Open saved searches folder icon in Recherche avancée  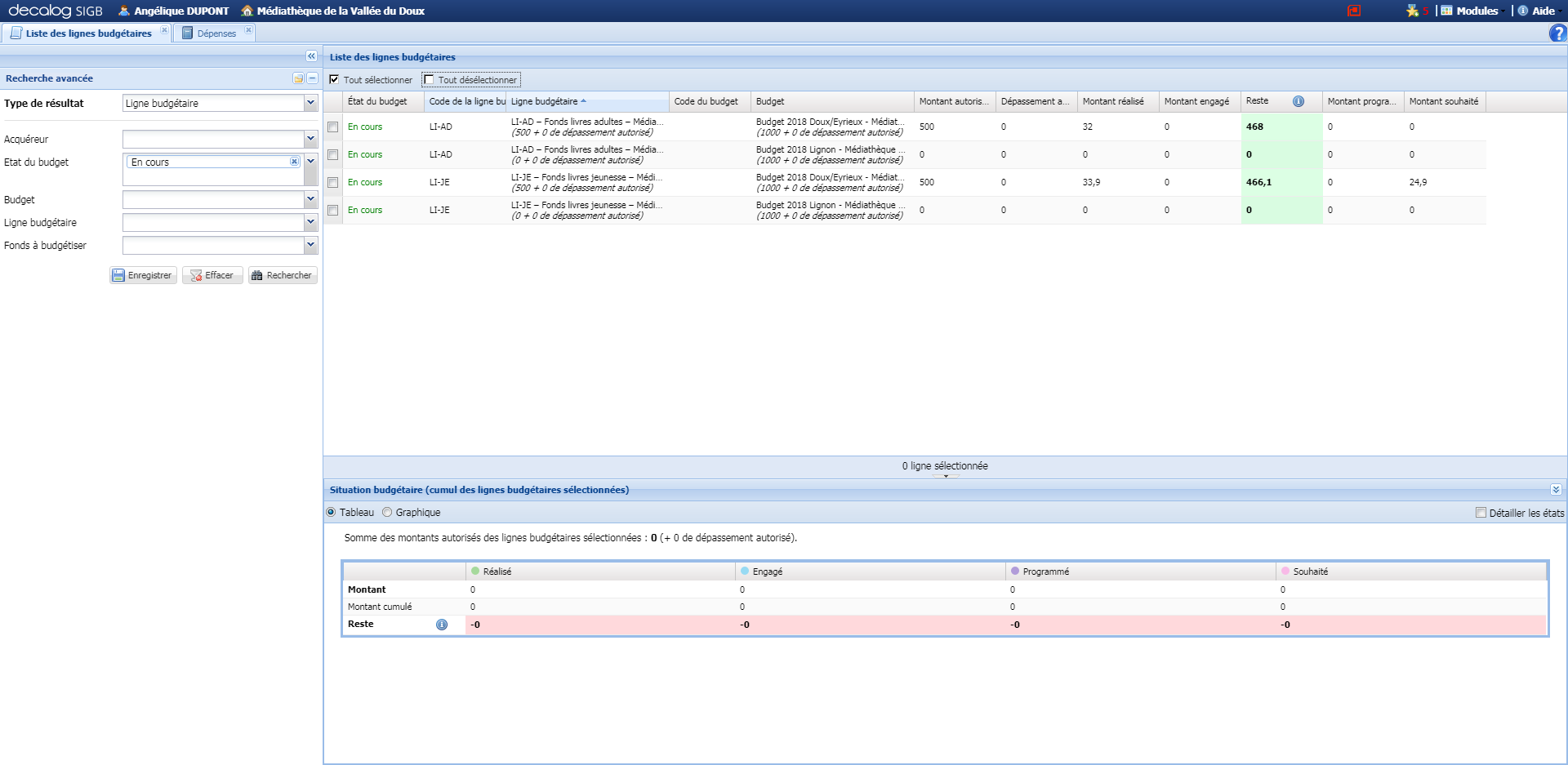tap(298, 78)
